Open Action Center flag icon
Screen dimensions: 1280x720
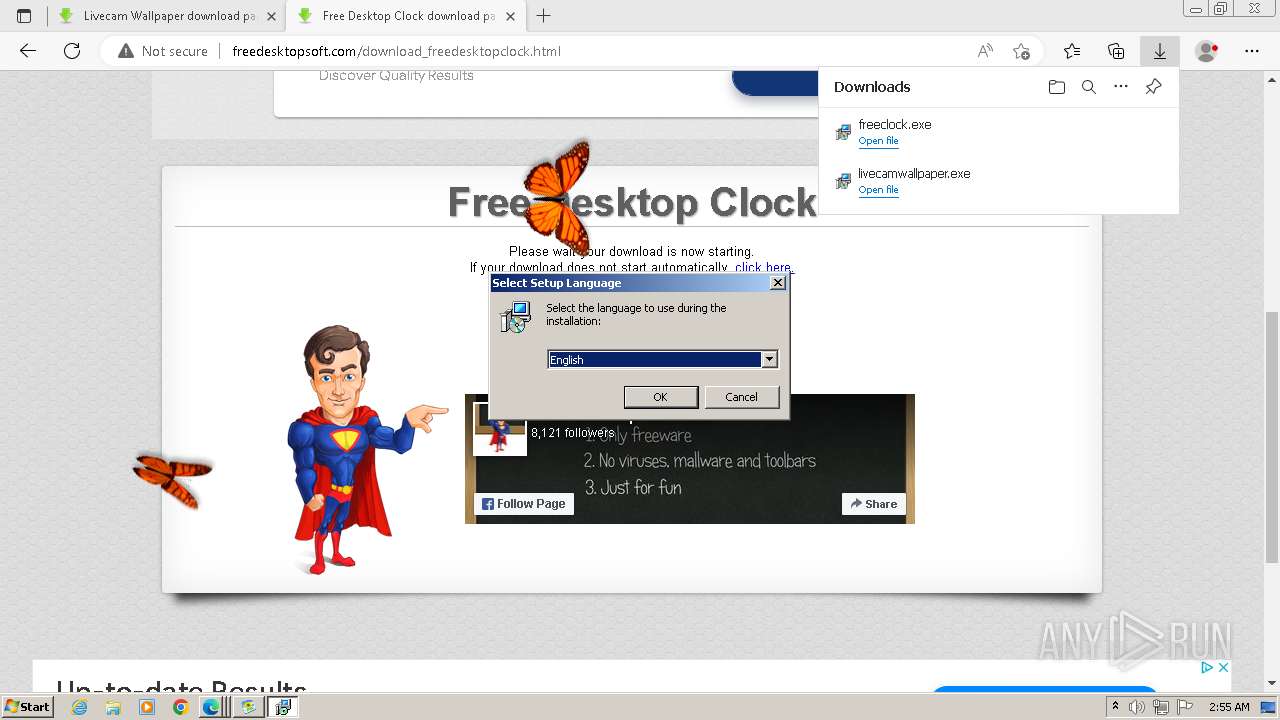click(1185, 707)
